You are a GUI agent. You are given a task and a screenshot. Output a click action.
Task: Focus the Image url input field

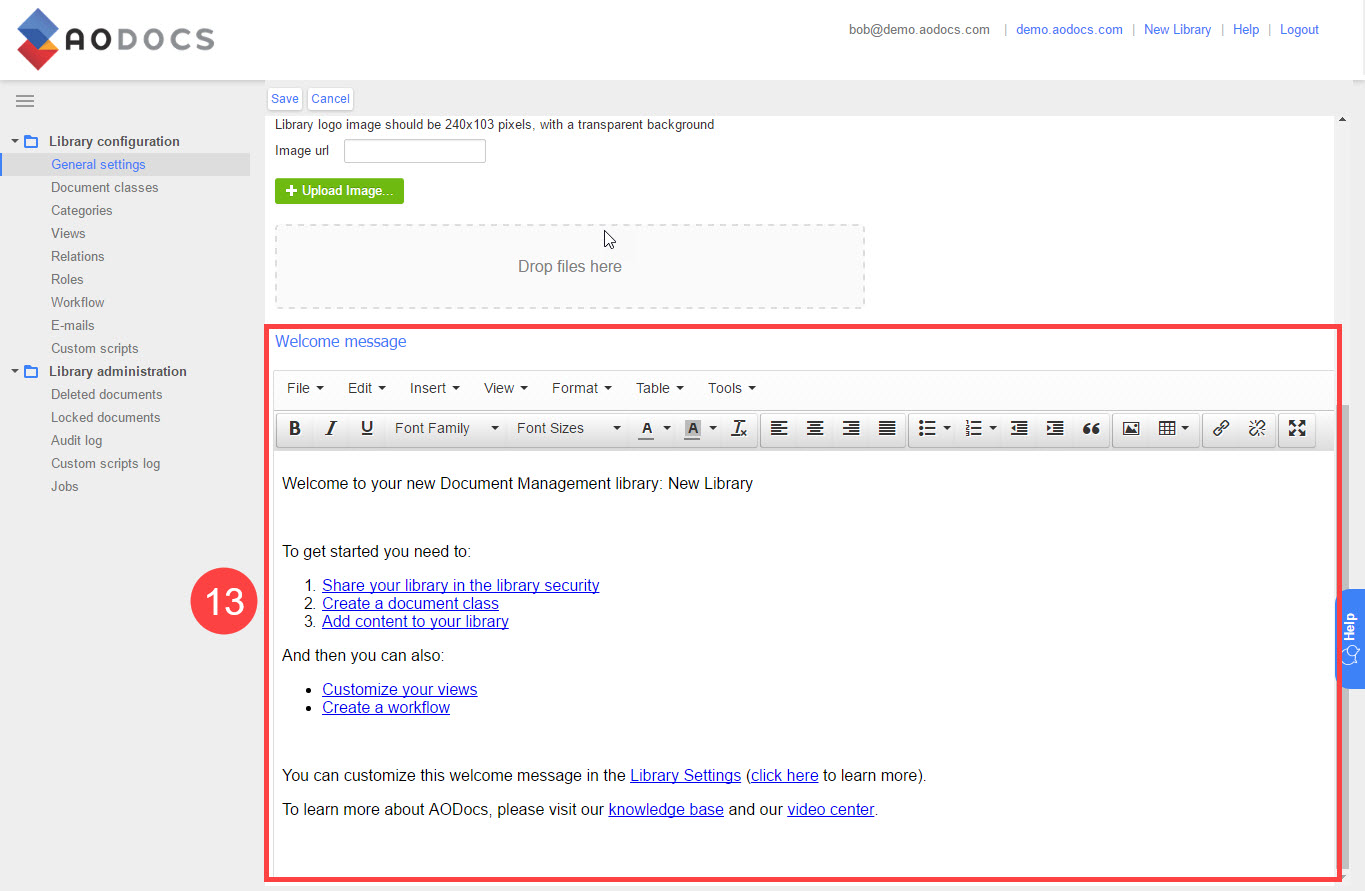point(415,151)
